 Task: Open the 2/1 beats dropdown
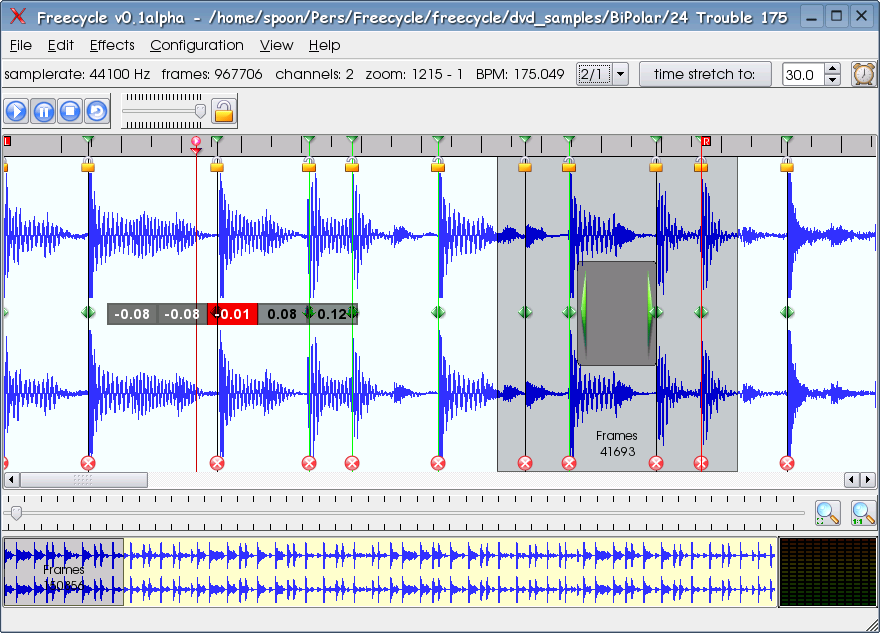tap(620, 74)
